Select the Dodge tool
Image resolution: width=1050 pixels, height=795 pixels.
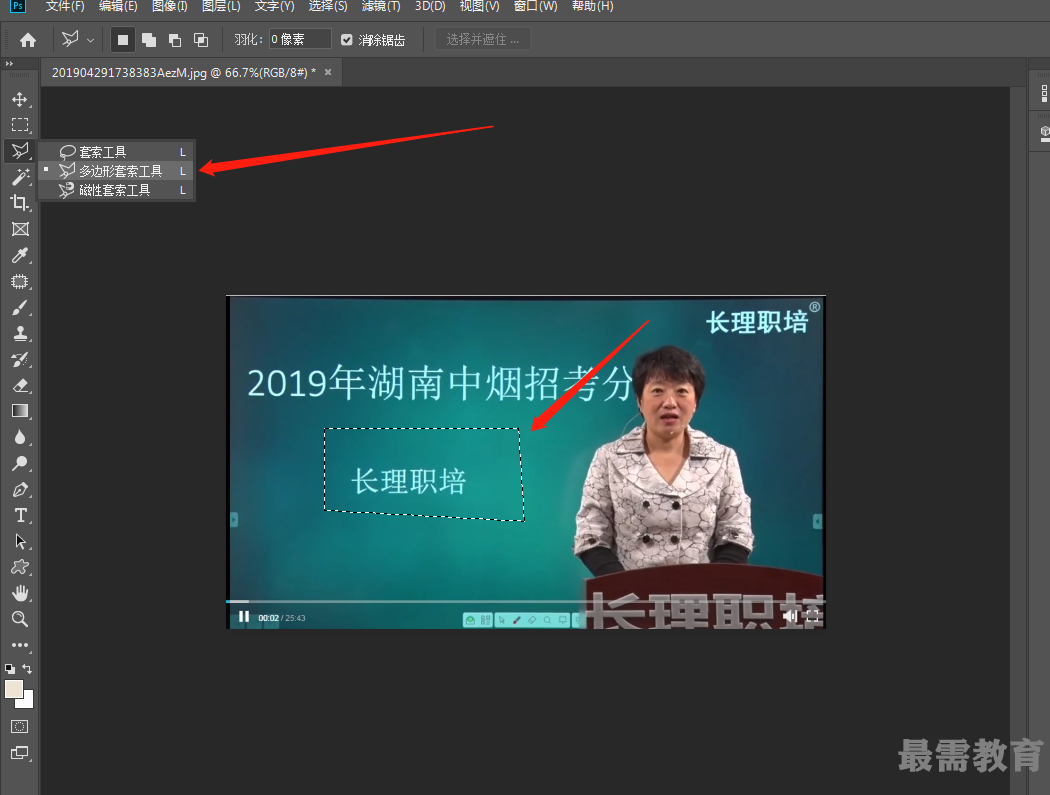click(x=19, y=463)
